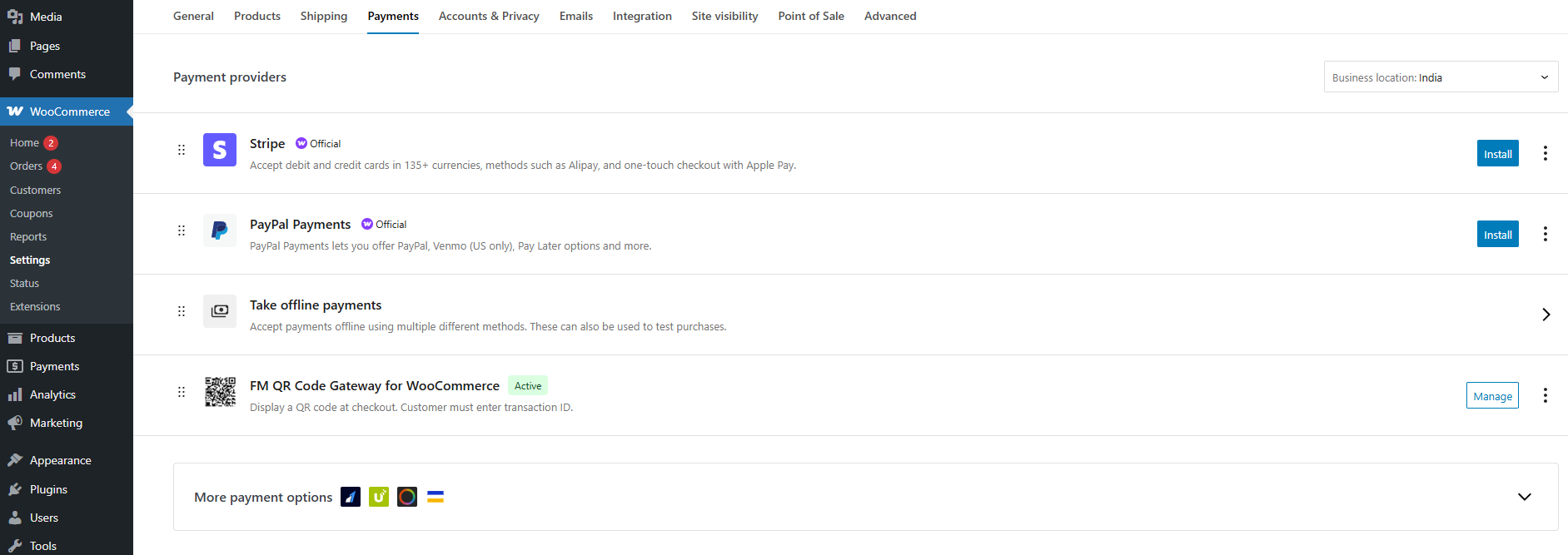This screenshot has width=1568, height=555.
Task: Select the Payments tab
Action: click(x=393, y=16)
